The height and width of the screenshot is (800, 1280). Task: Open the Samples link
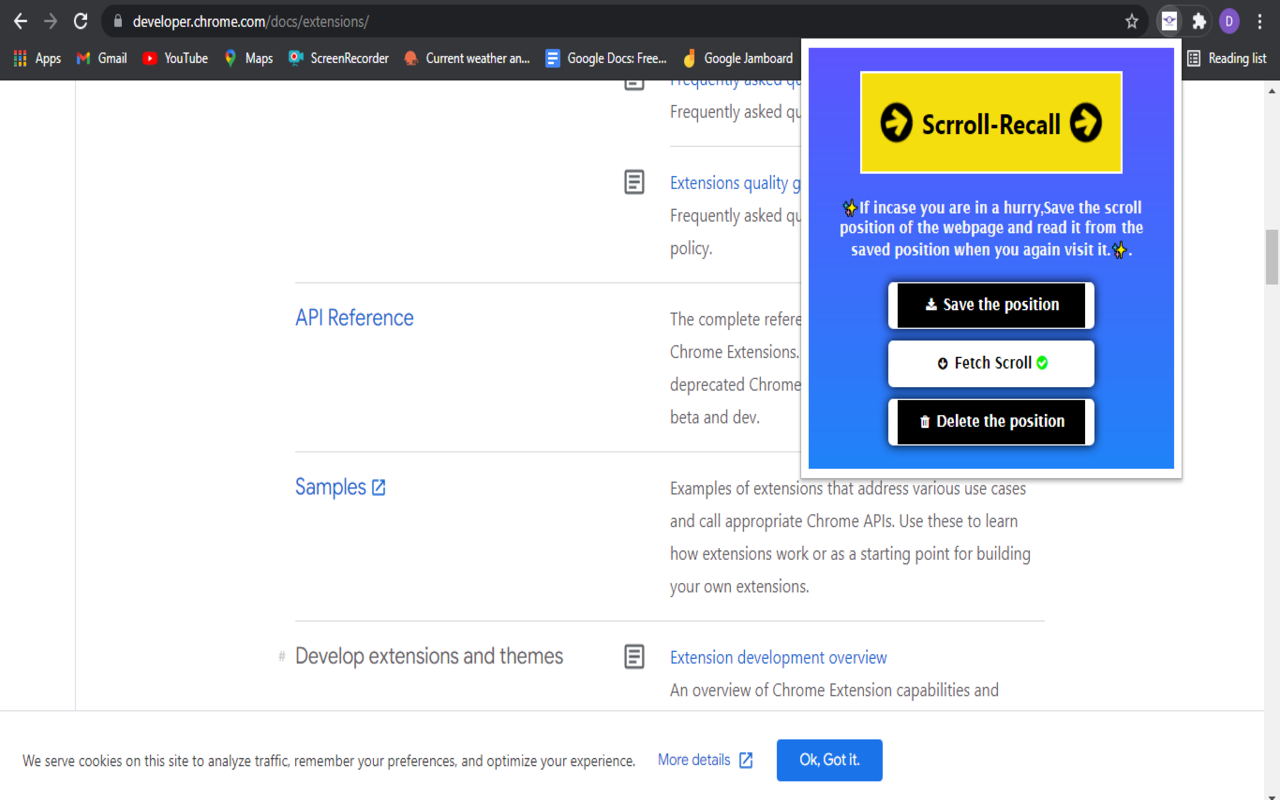330,487
